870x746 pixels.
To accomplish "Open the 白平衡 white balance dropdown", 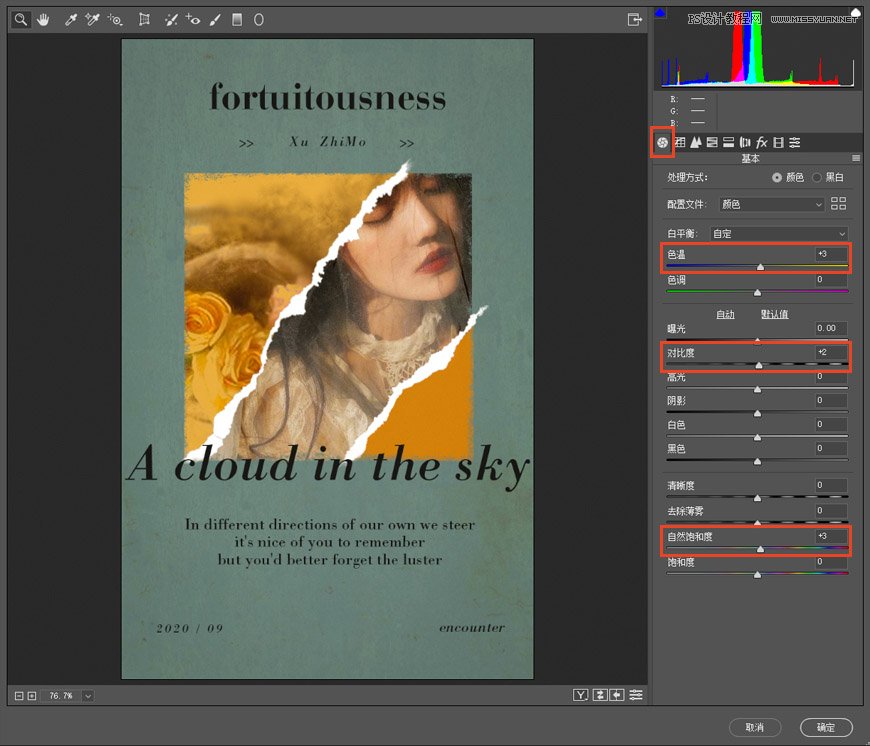I will tap(779, 233).
